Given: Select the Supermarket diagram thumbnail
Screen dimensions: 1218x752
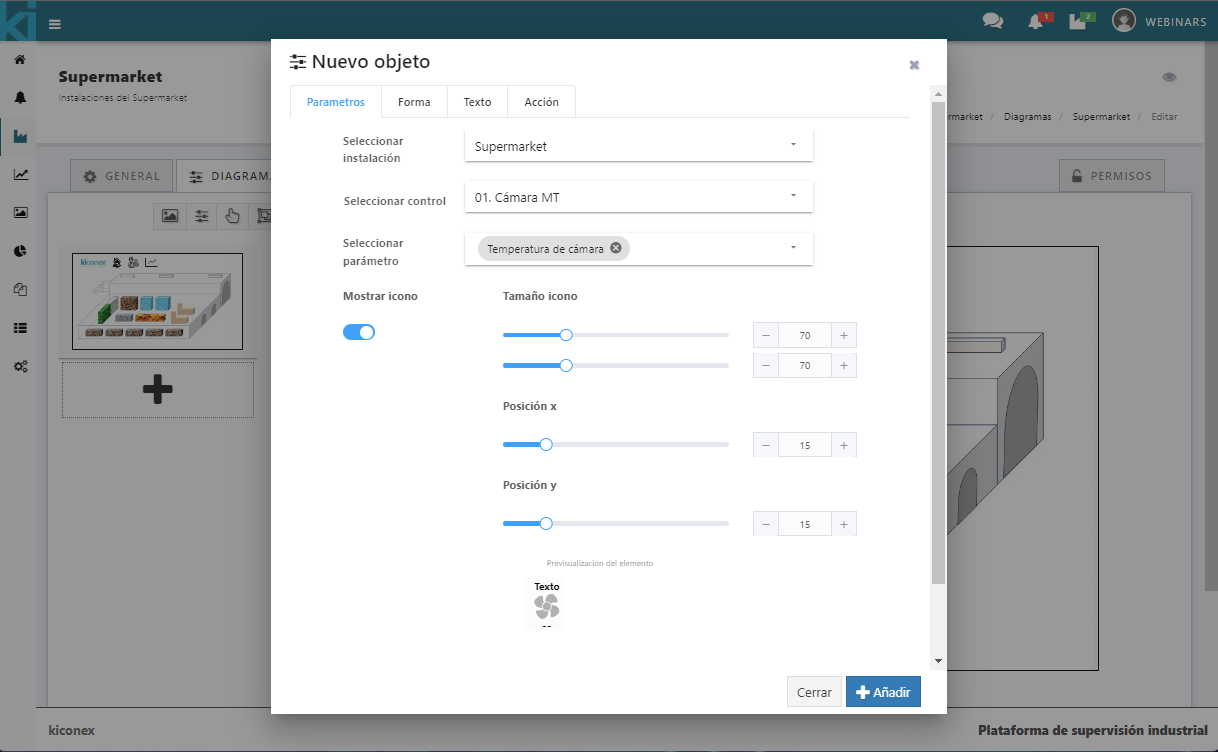Looking at the screenshot, I should pos(157,301).
